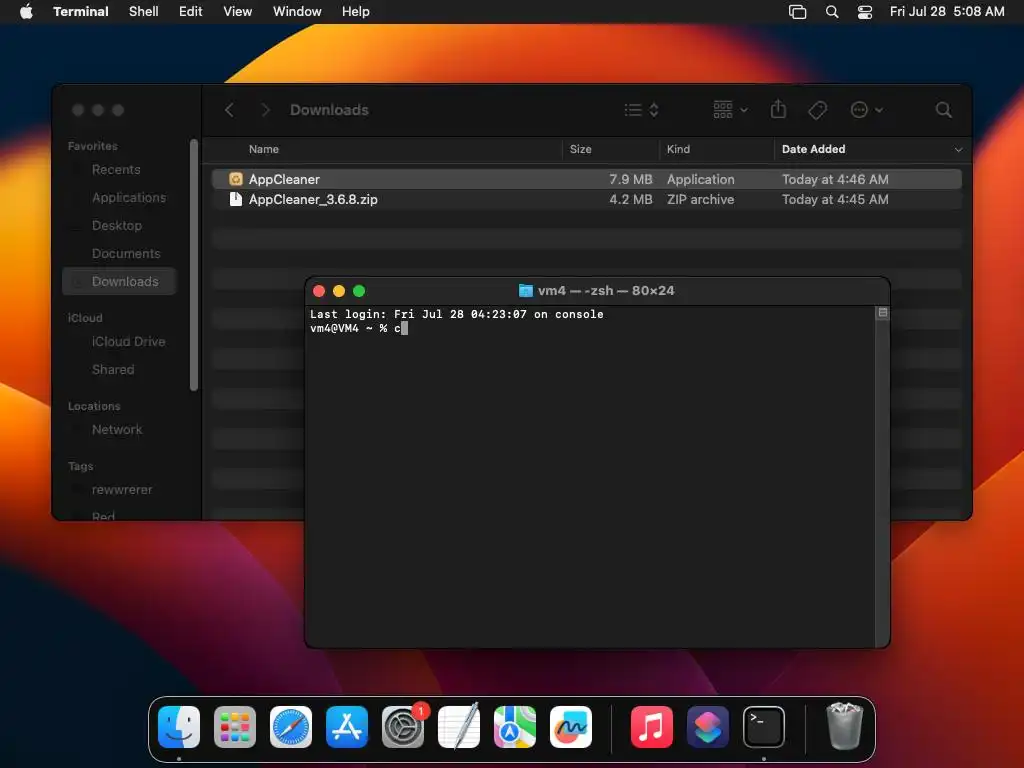Open System Settings in the Dock
Screen dimensions: 1024x768
pos(403,727)
